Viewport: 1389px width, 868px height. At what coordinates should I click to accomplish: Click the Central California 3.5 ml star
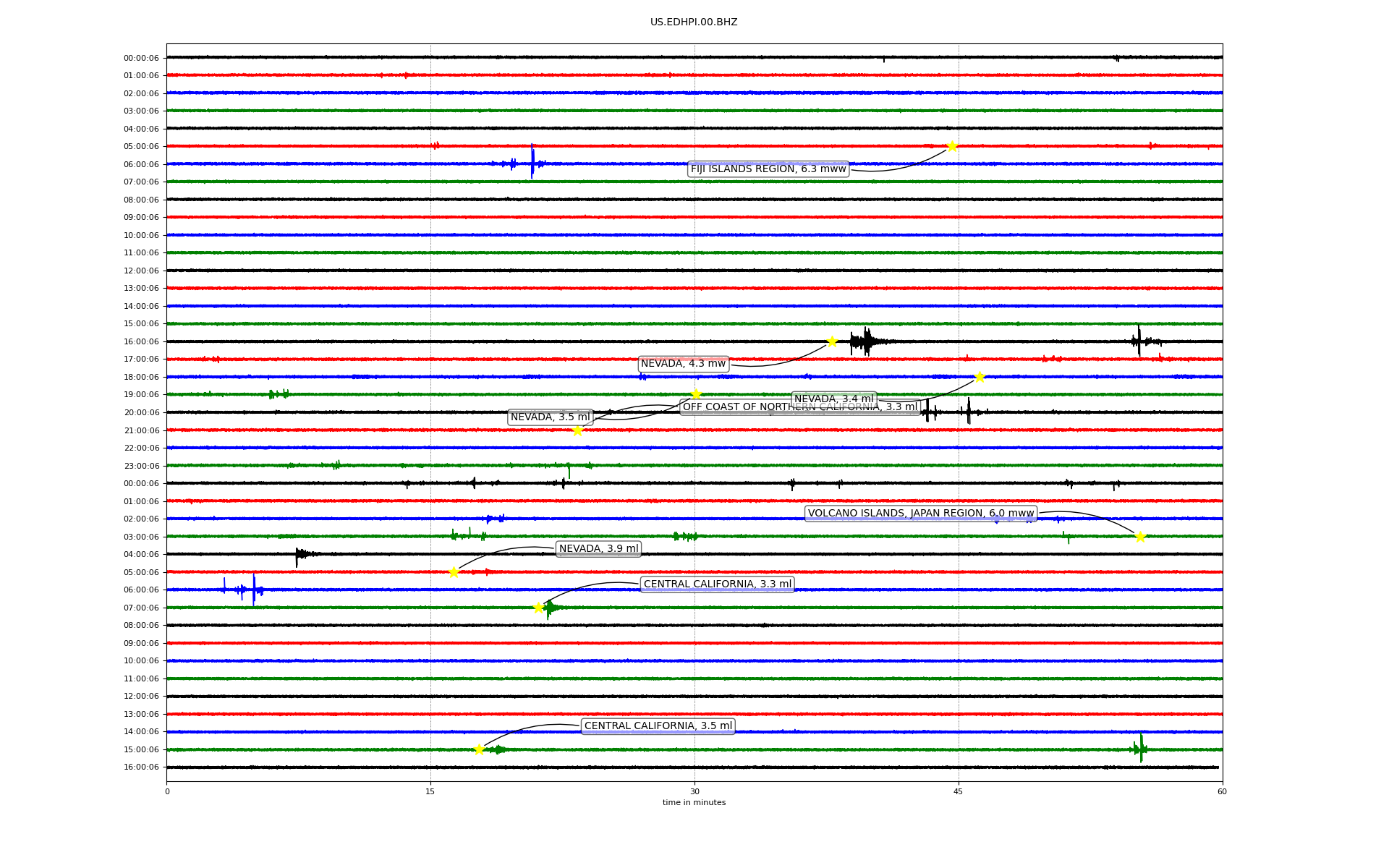[x=479, y=749]
